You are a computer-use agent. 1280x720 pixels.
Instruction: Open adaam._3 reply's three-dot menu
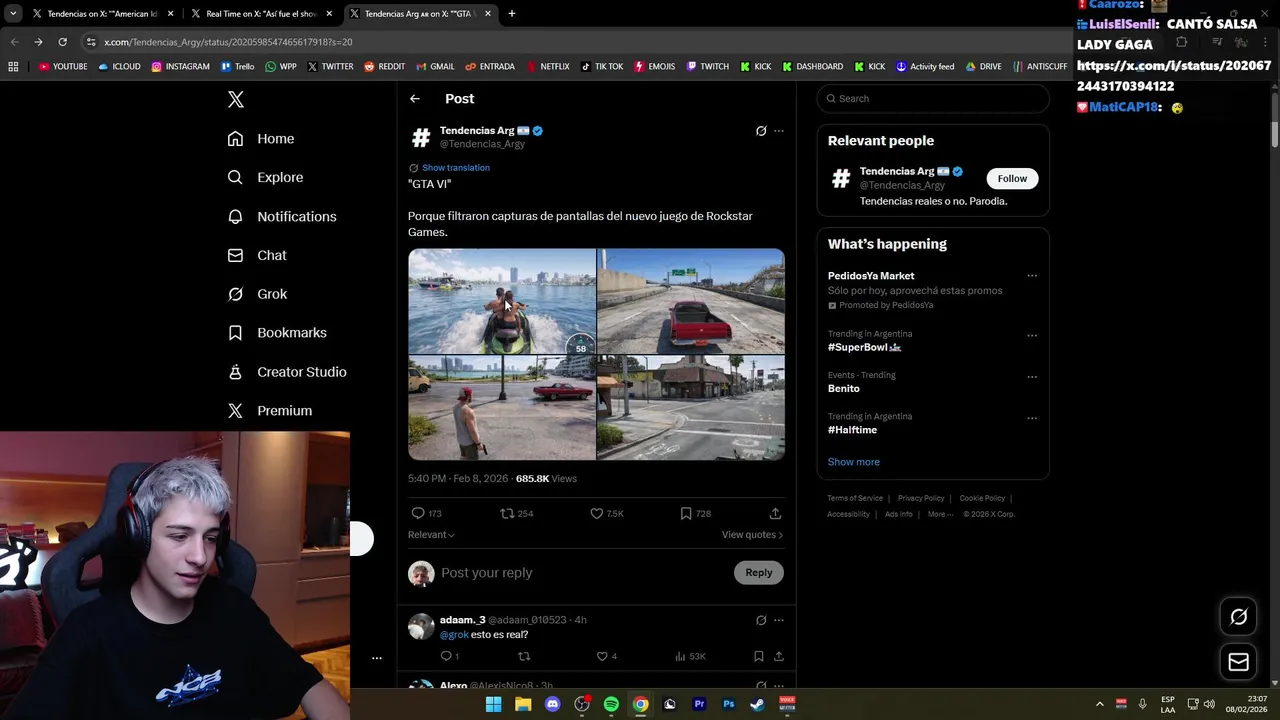[x=779, y=620]
